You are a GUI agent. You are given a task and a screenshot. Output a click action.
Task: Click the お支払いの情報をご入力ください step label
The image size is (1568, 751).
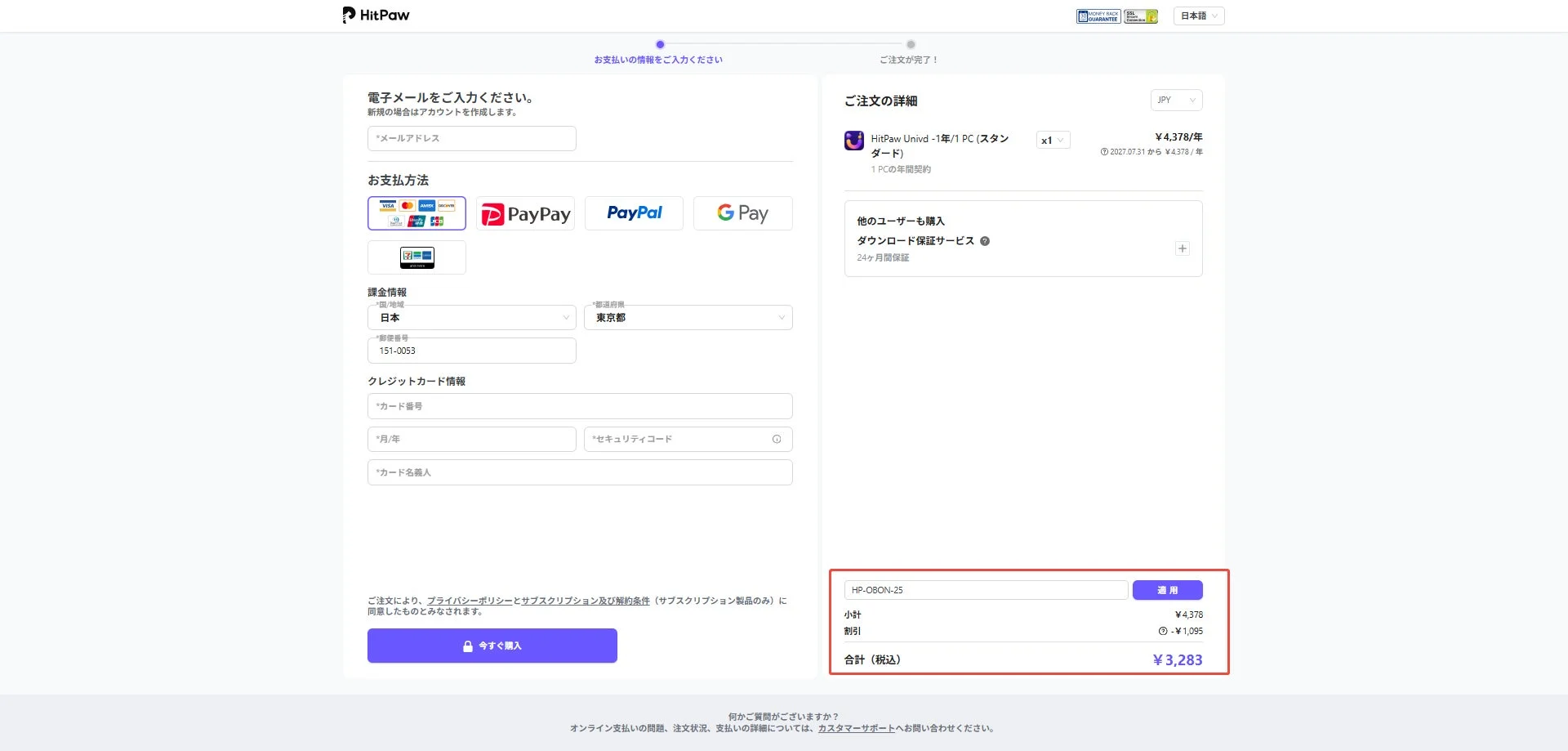[x=658, y=60]
